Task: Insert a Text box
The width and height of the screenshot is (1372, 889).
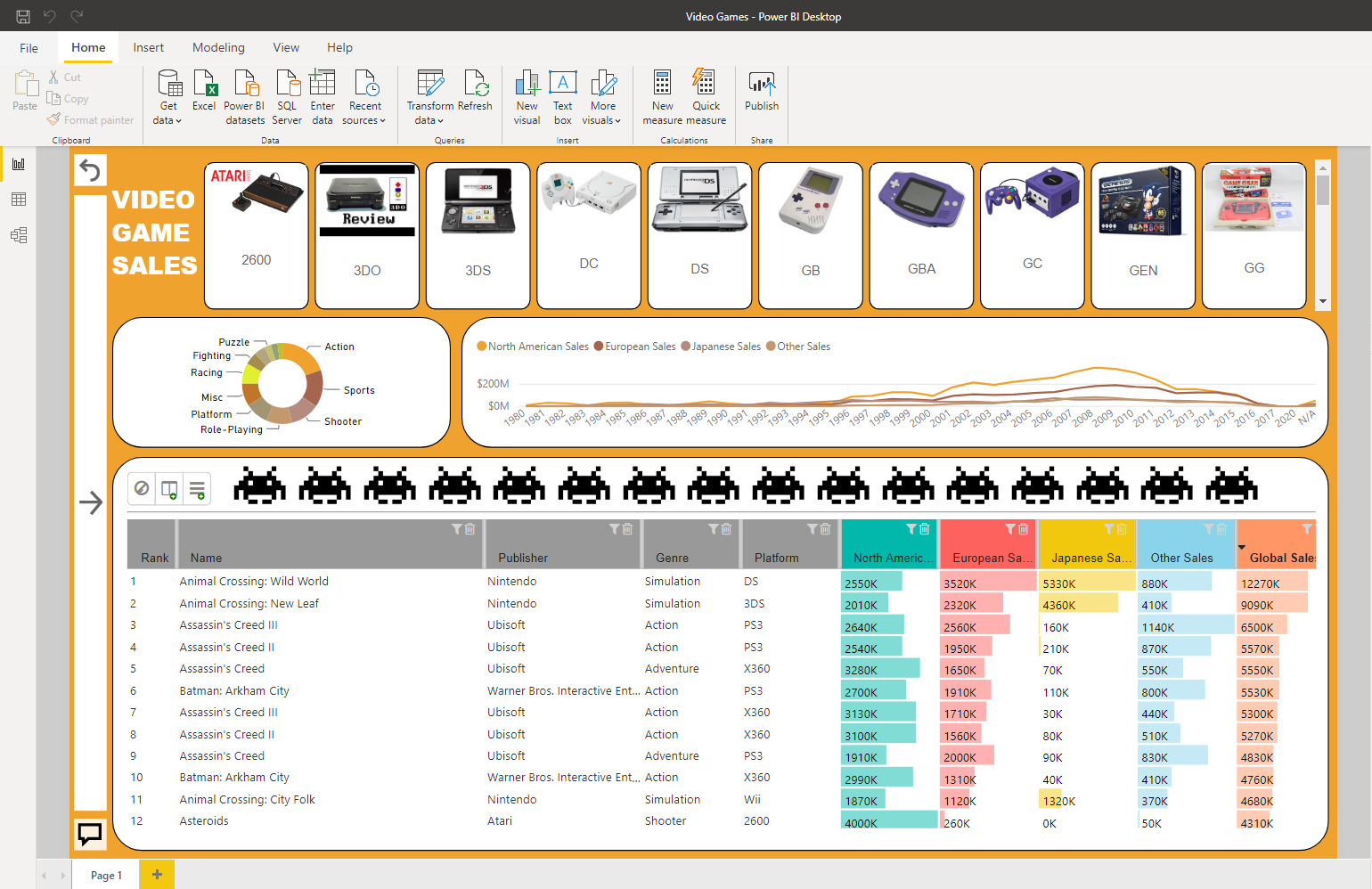Action: click(x=563, y=97)
